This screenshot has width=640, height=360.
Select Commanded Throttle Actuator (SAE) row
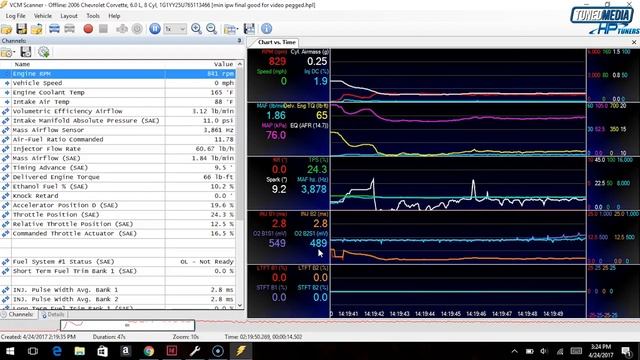(118, 234)
